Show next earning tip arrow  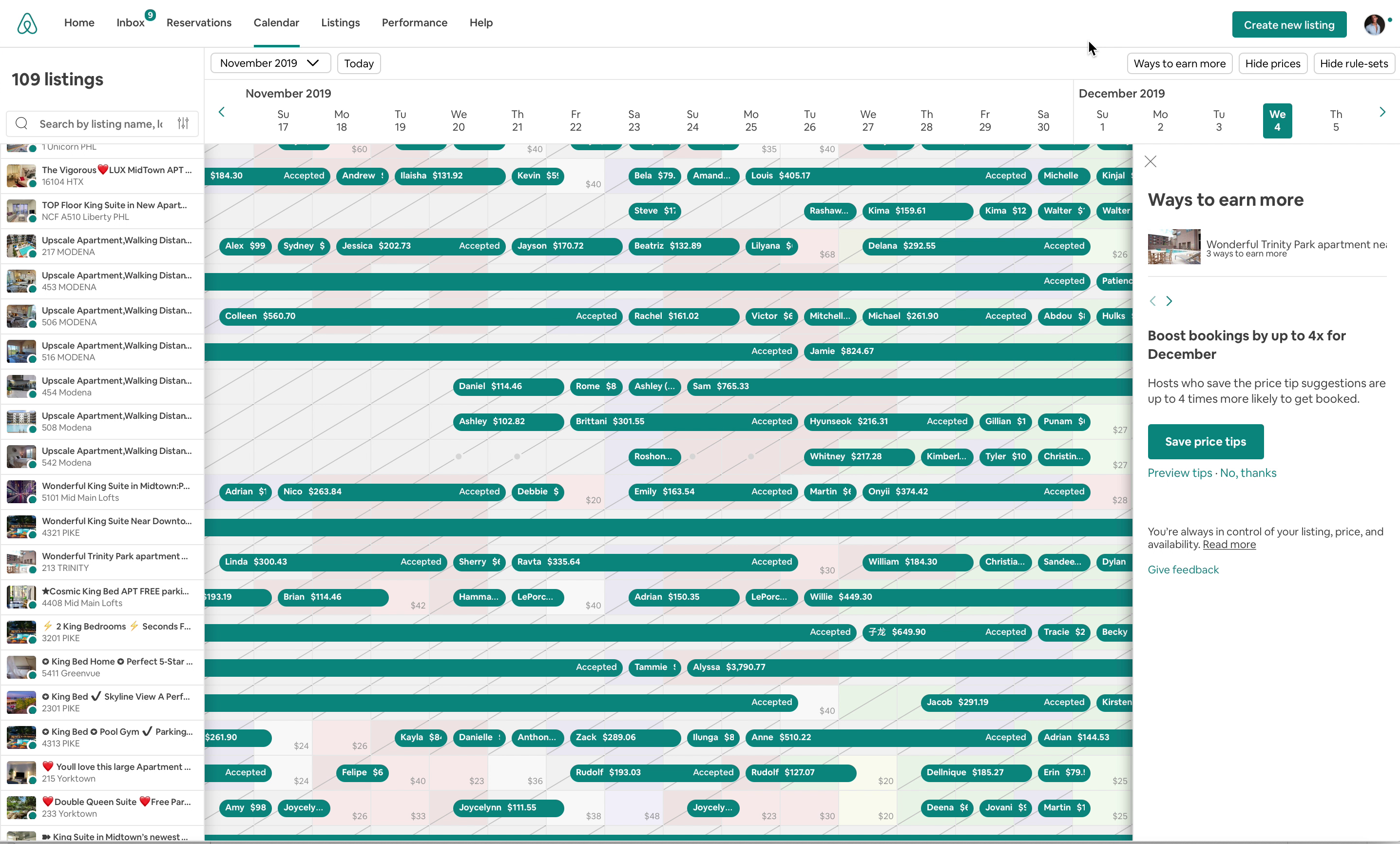[x=1170, y=301]
